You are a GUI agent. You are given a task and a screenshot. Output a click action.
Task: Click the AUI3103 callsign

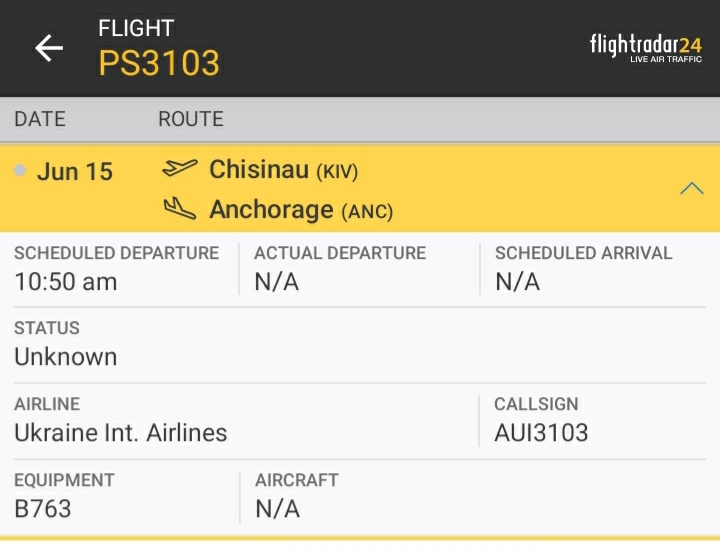[541, 433]
